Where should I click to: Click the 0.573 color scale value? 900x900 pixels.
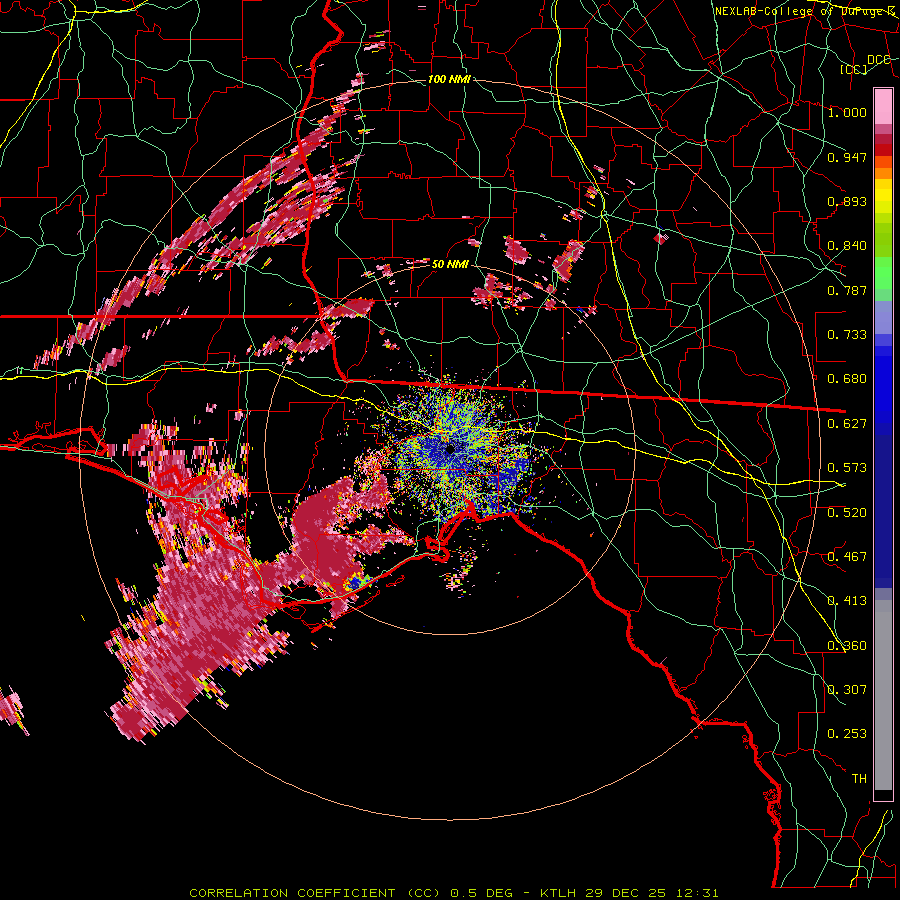click(847, 468)
